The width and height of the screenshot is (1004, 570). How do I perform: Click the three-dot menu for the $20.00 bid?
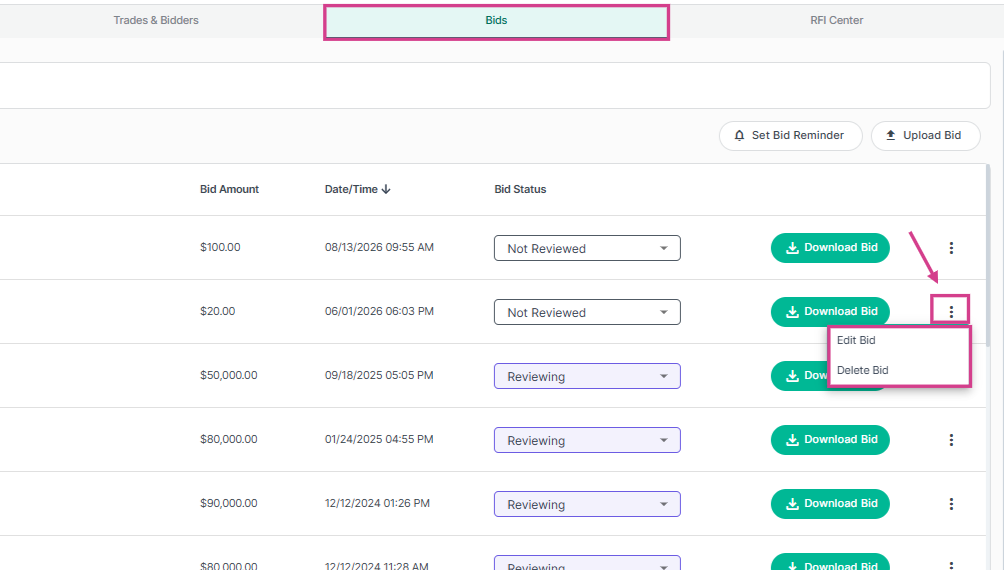[x=951, y=312]
